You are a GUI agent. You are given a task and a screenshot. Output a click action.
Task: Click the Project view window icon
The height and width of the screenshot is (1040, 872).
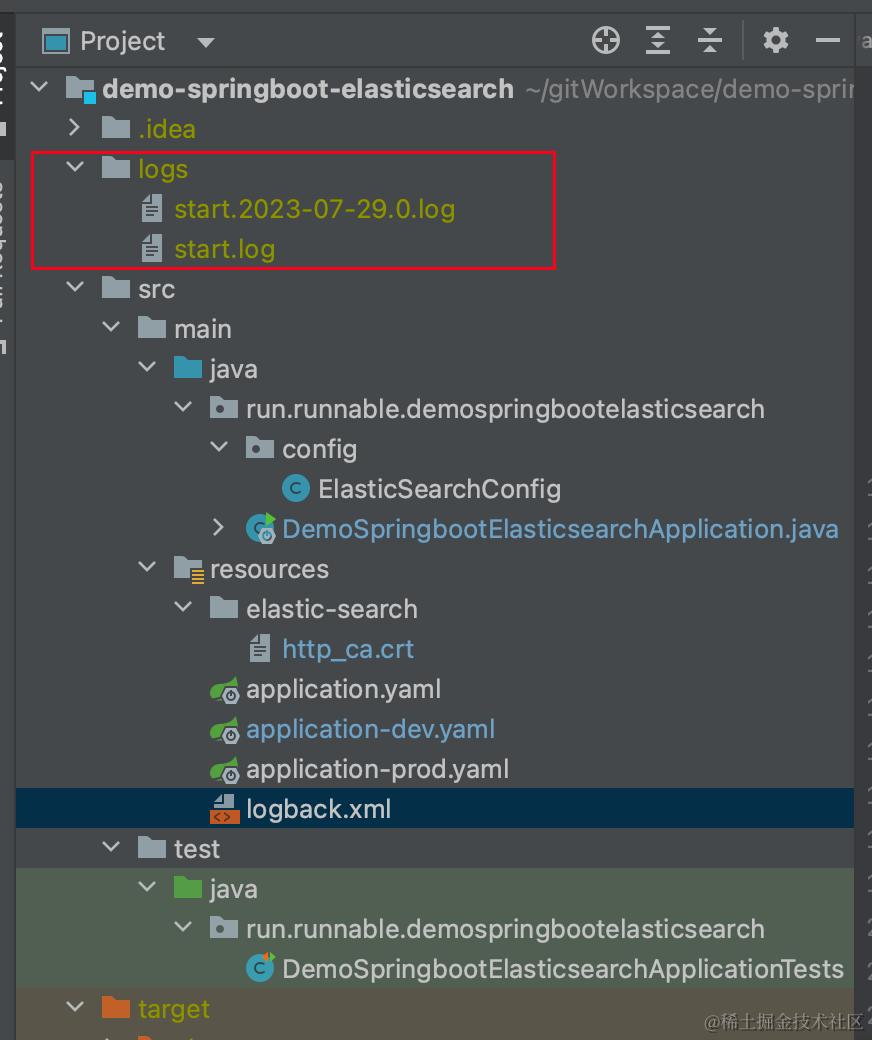[56, 42]
